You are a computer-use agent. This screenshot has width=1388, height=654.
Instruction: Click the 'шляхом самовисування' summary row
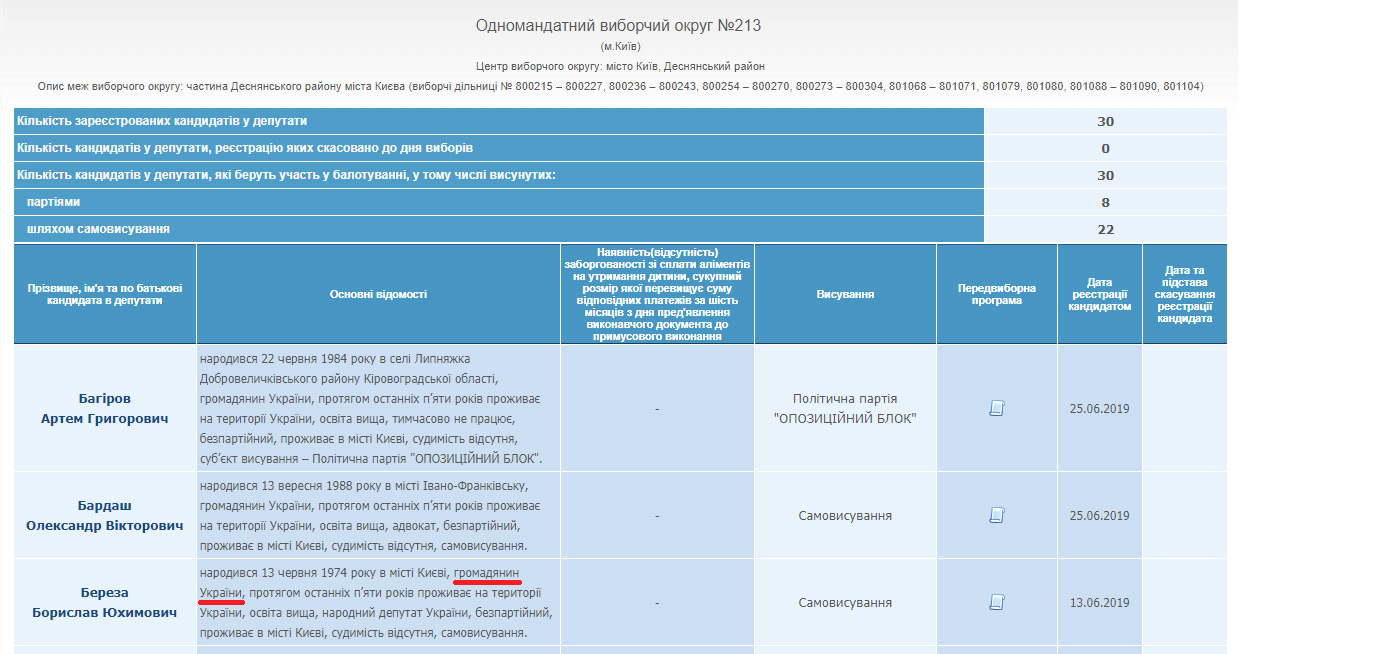(x=98, y=229)
